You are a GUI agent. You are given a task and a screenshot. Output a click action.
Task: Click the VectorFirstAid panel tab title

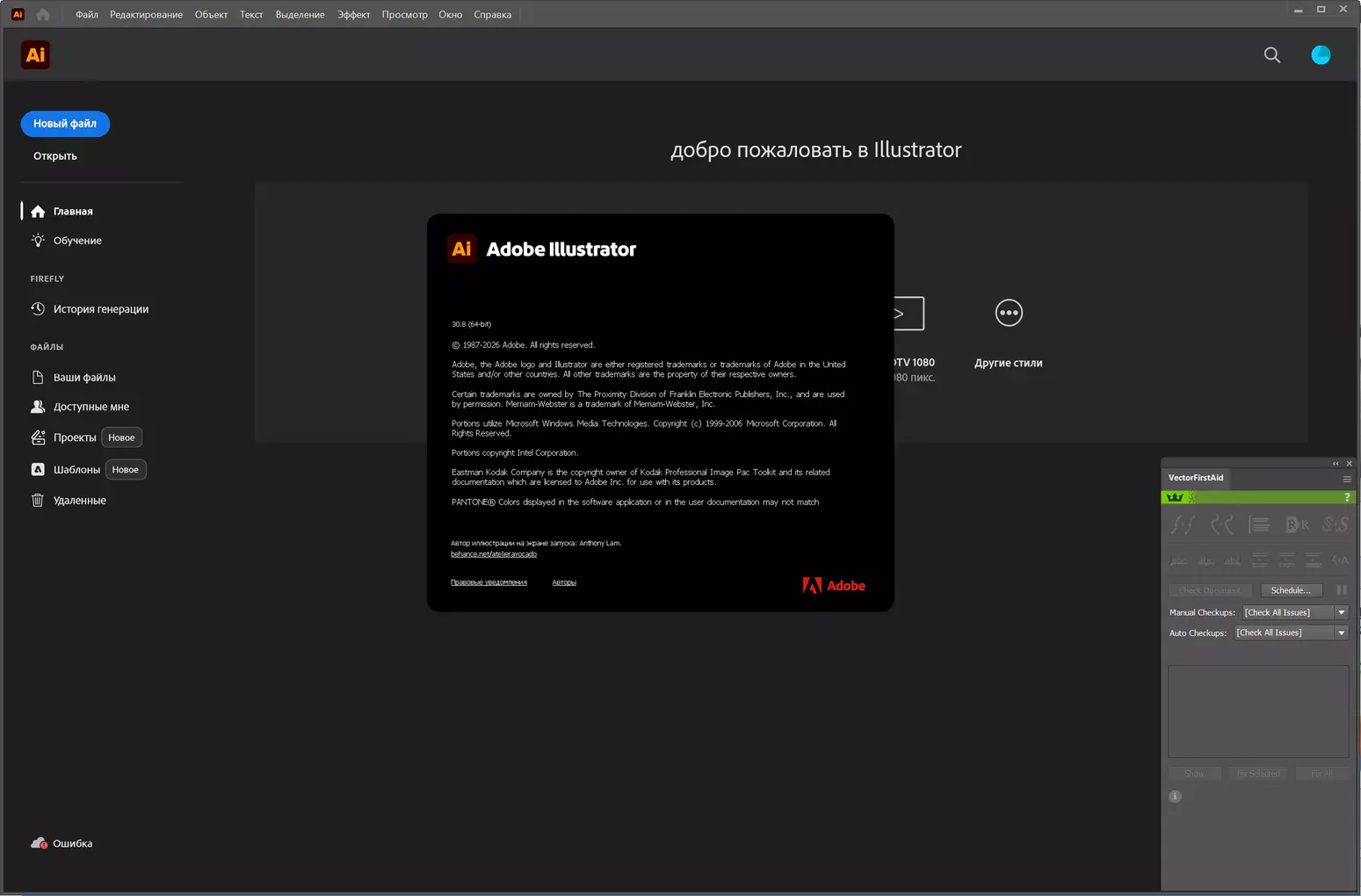[x=1196, y=478]
